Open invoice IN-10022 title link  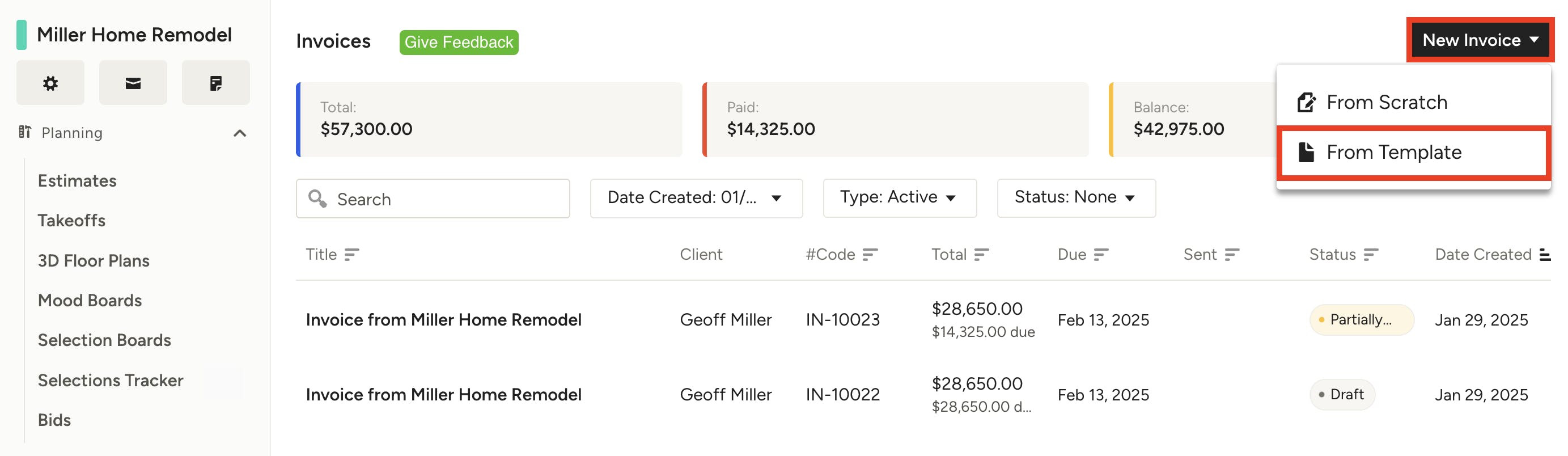coord(443,395)
